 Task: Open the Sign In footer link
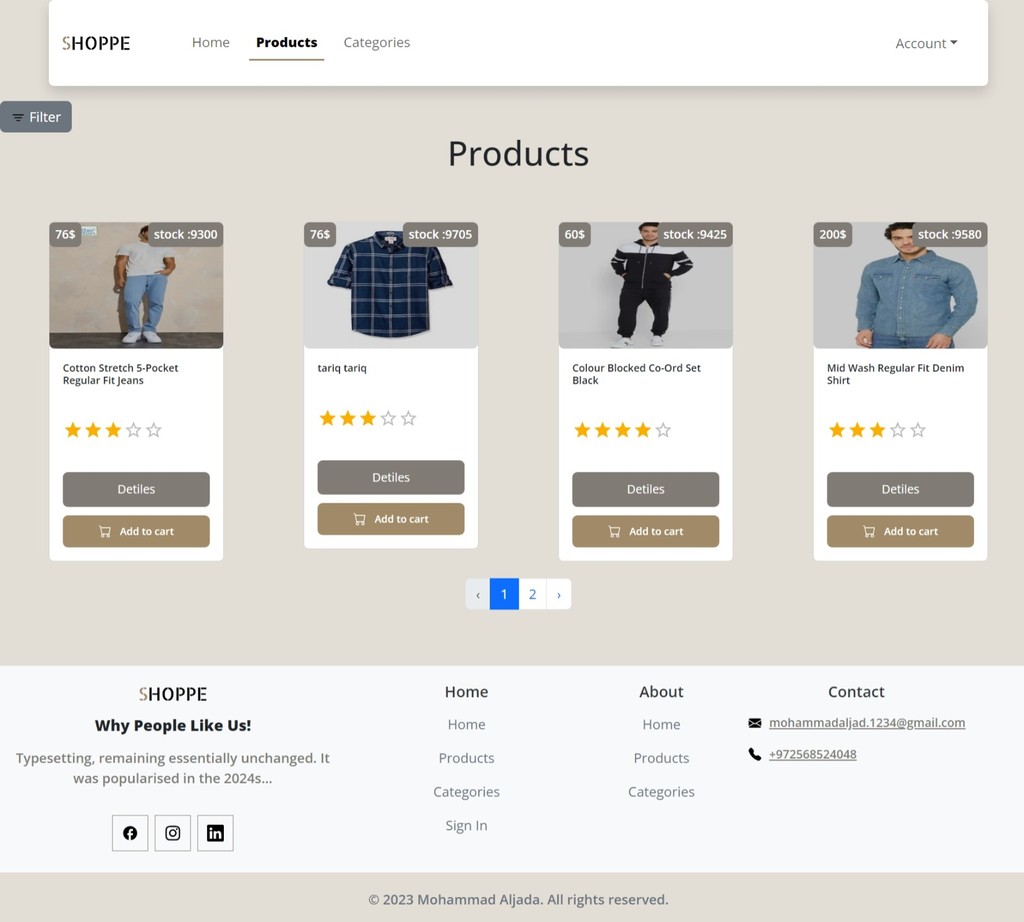[x=466, y=825]
